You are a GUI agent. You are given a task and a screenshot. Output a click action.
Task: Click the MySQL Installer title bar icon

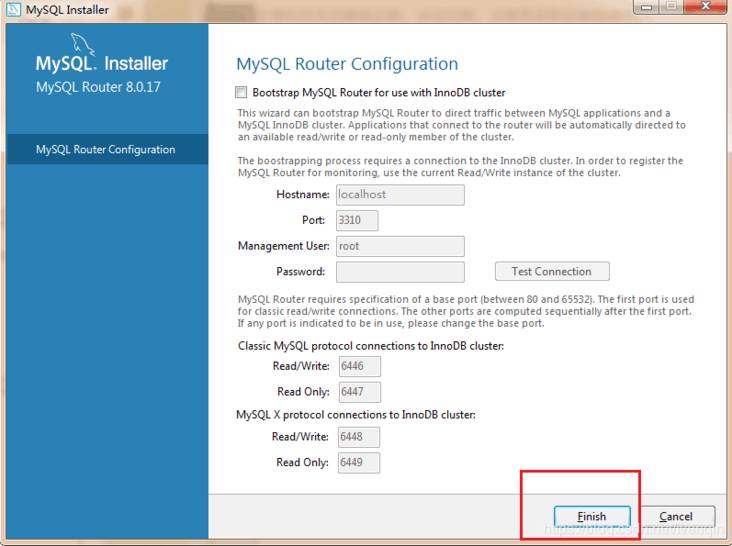click(14, 9)
